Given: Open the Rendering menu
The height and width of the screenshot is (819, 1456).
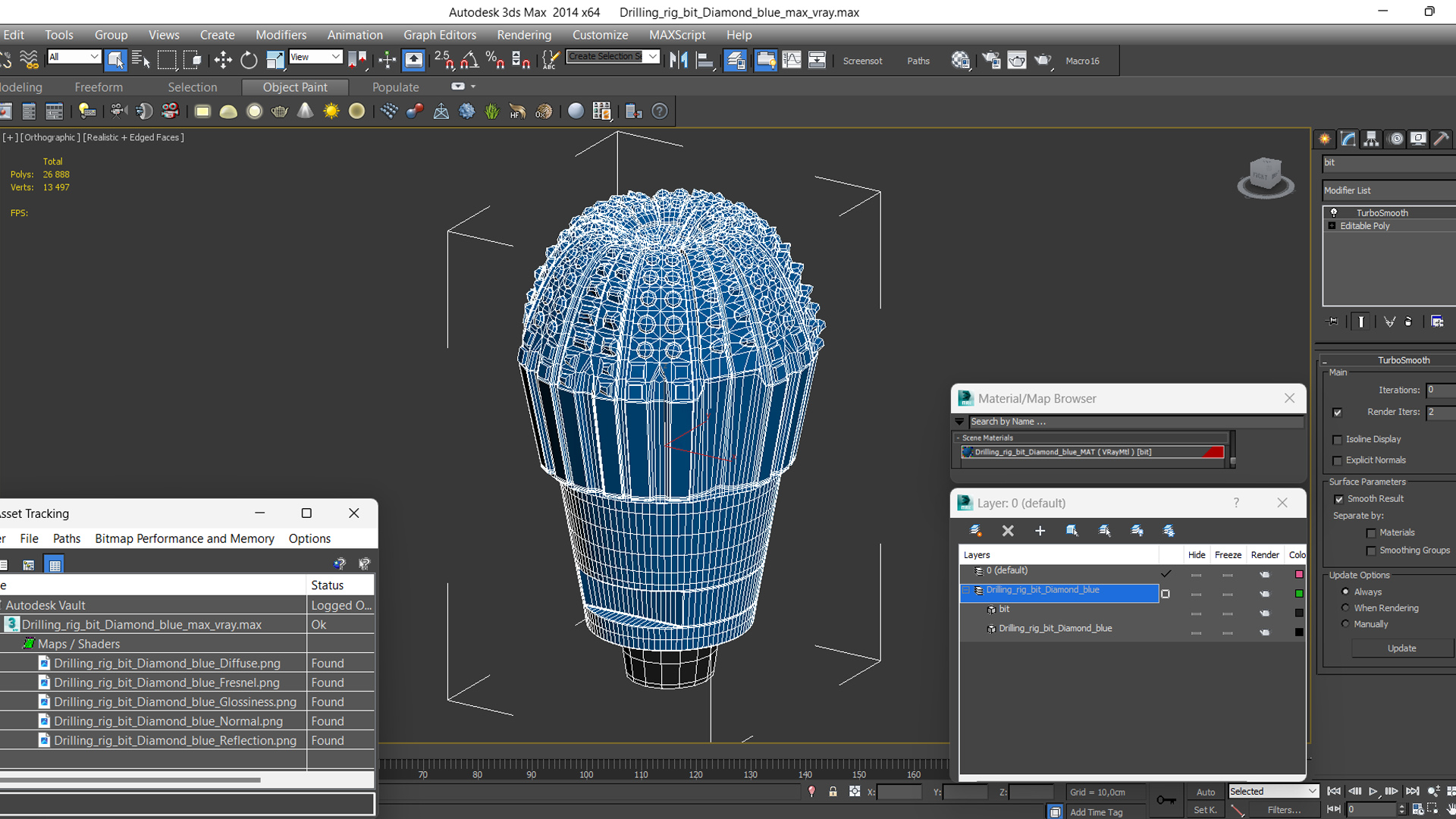Looking at the screenshot, I should [524, 35].
